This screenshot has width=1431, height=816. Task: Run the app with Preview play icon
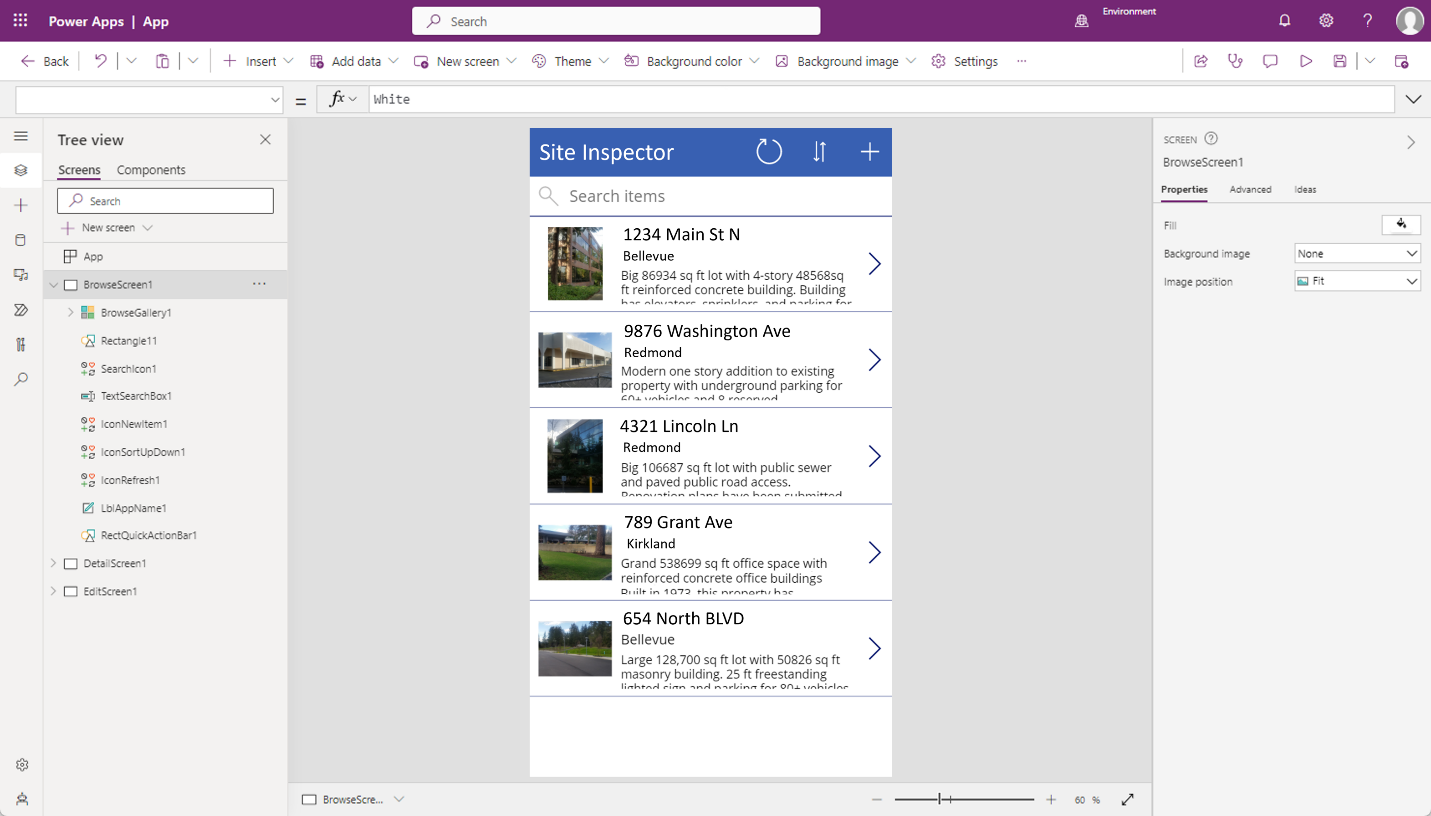pos(1305,61)
